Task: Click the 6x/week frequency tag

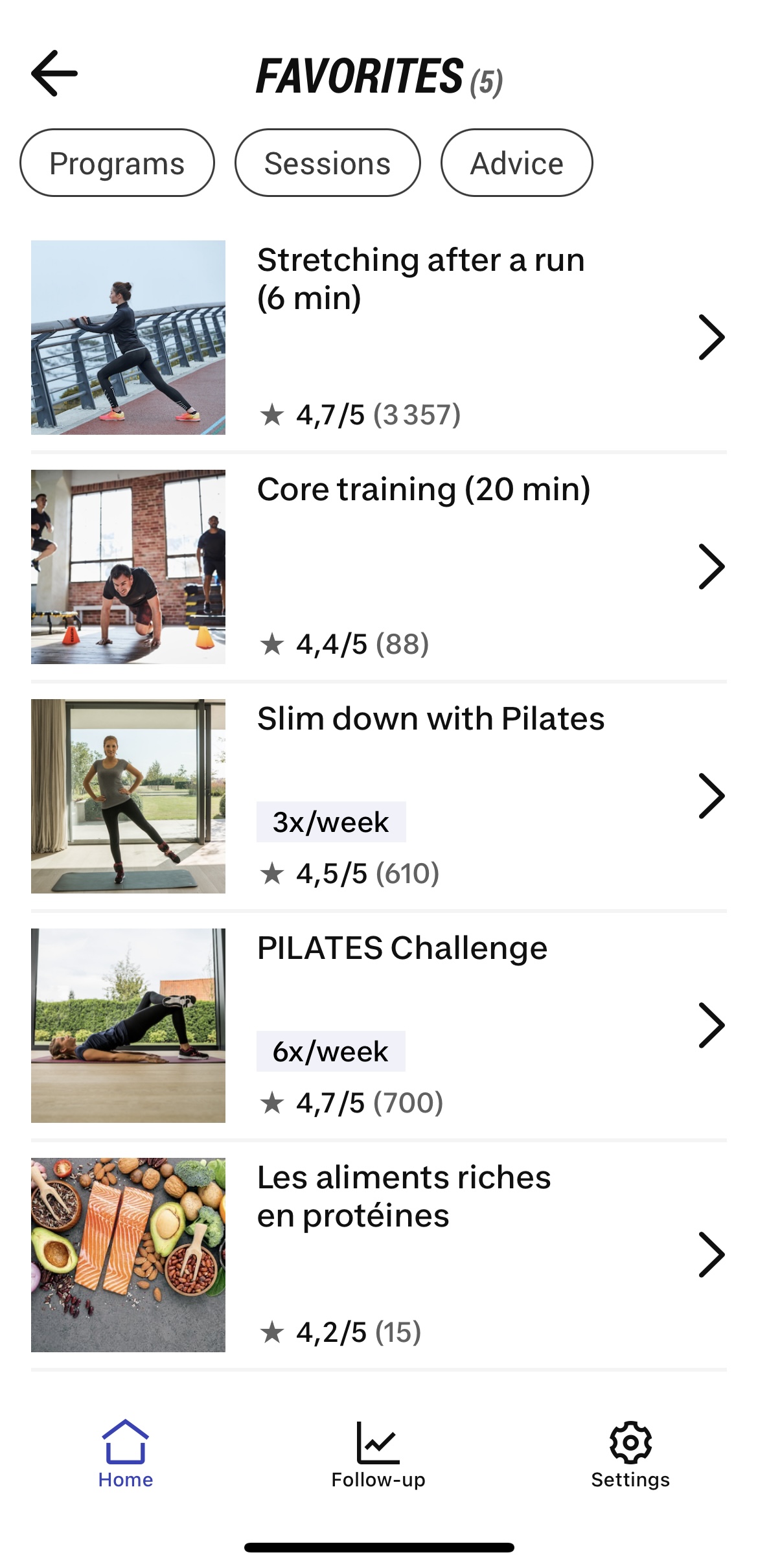Action: 331,1051
